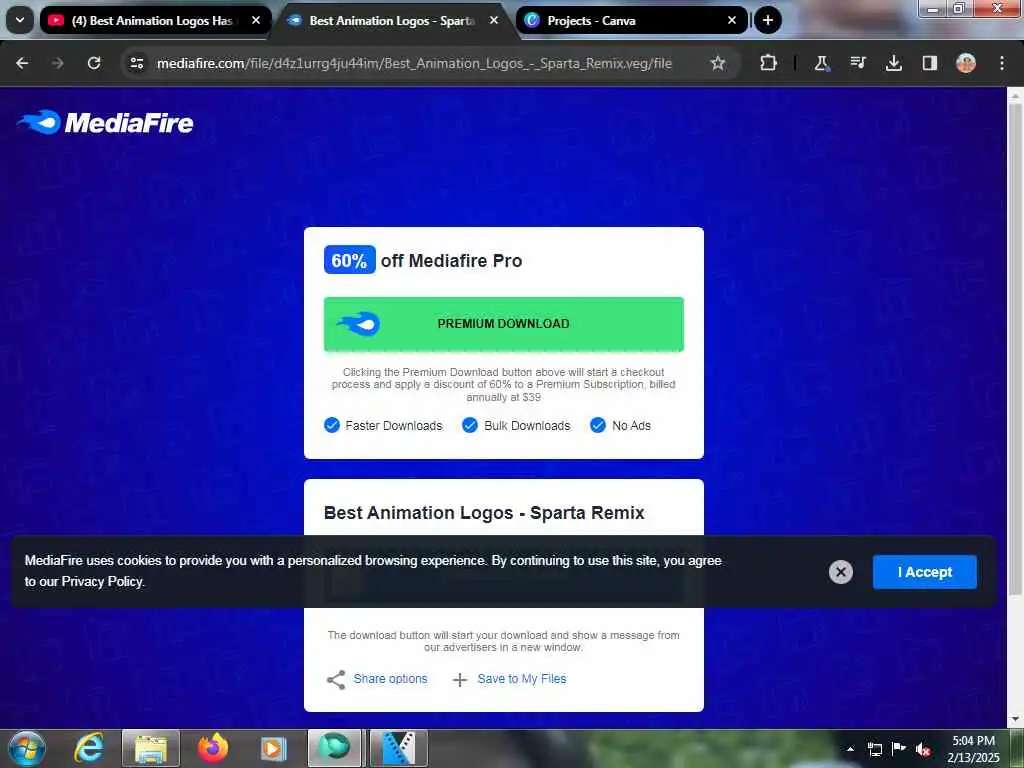Launch Internet Explorer from taskbar

click(88, 748)
